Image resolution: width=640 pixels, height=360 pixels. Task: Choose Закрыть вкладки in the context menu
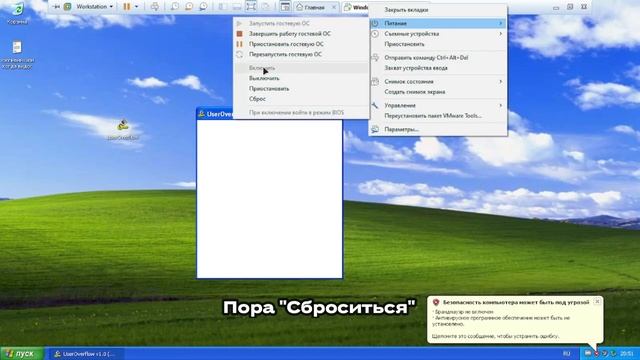point(406,10)
